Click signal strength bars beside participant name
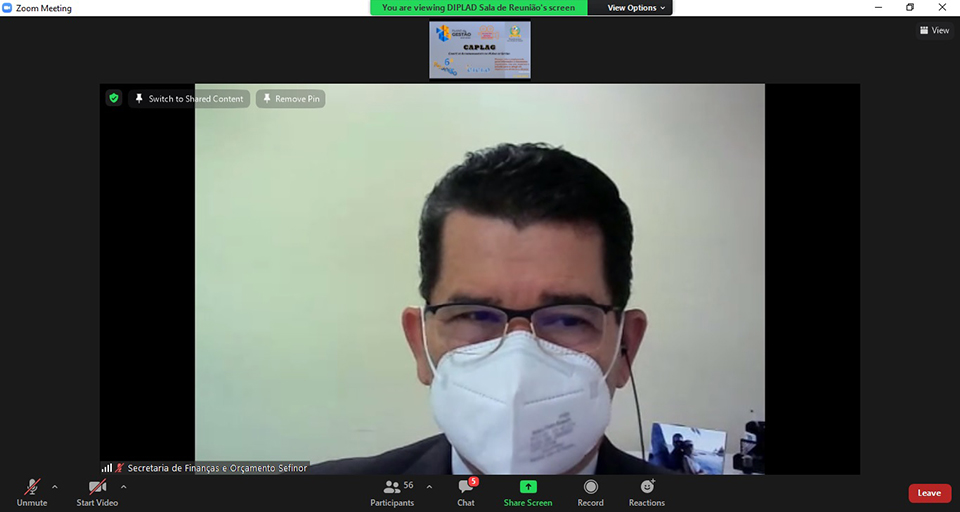Image resolution: width=960 pixels, height=512 pixels. (106, 467)
